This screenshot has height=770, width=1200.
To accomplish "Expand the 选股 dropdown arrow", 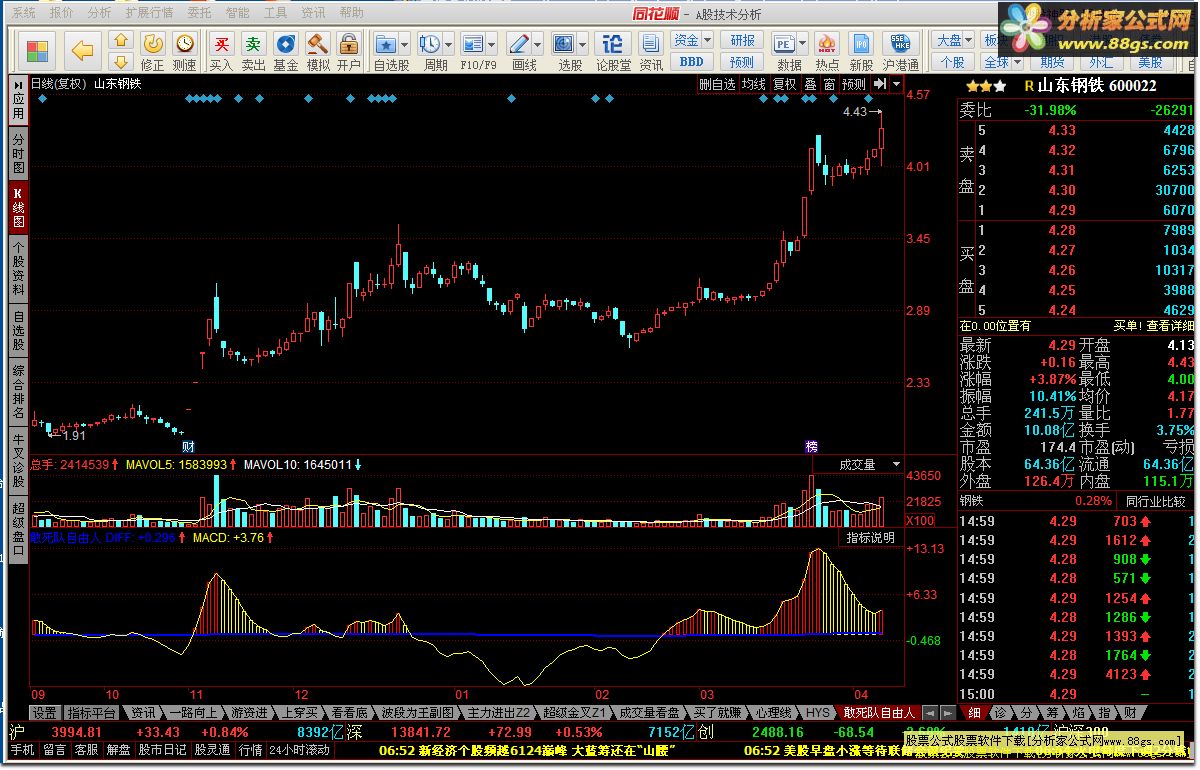I will coord(582,44).
